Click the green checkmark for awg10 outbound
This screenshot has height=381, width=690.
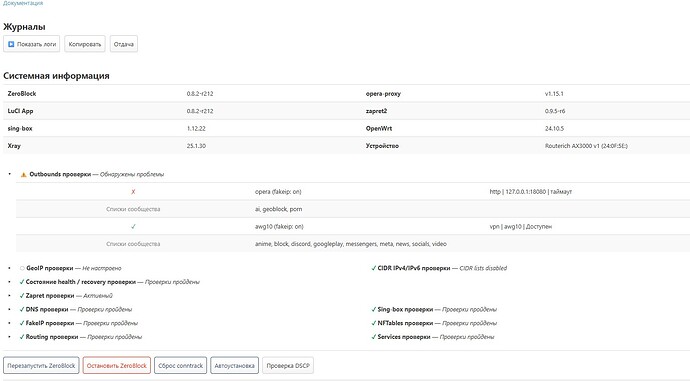[x=133, y=227]
